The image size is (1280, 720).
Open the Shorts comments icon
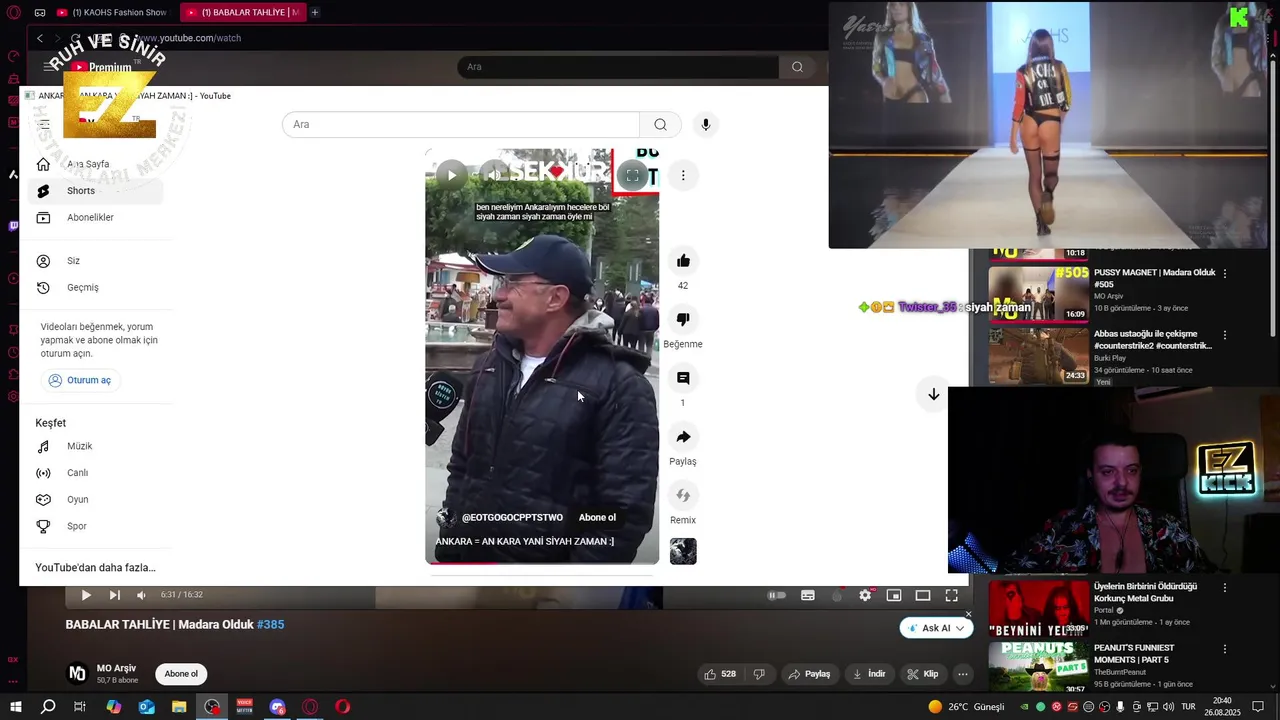tap(683, 378)
